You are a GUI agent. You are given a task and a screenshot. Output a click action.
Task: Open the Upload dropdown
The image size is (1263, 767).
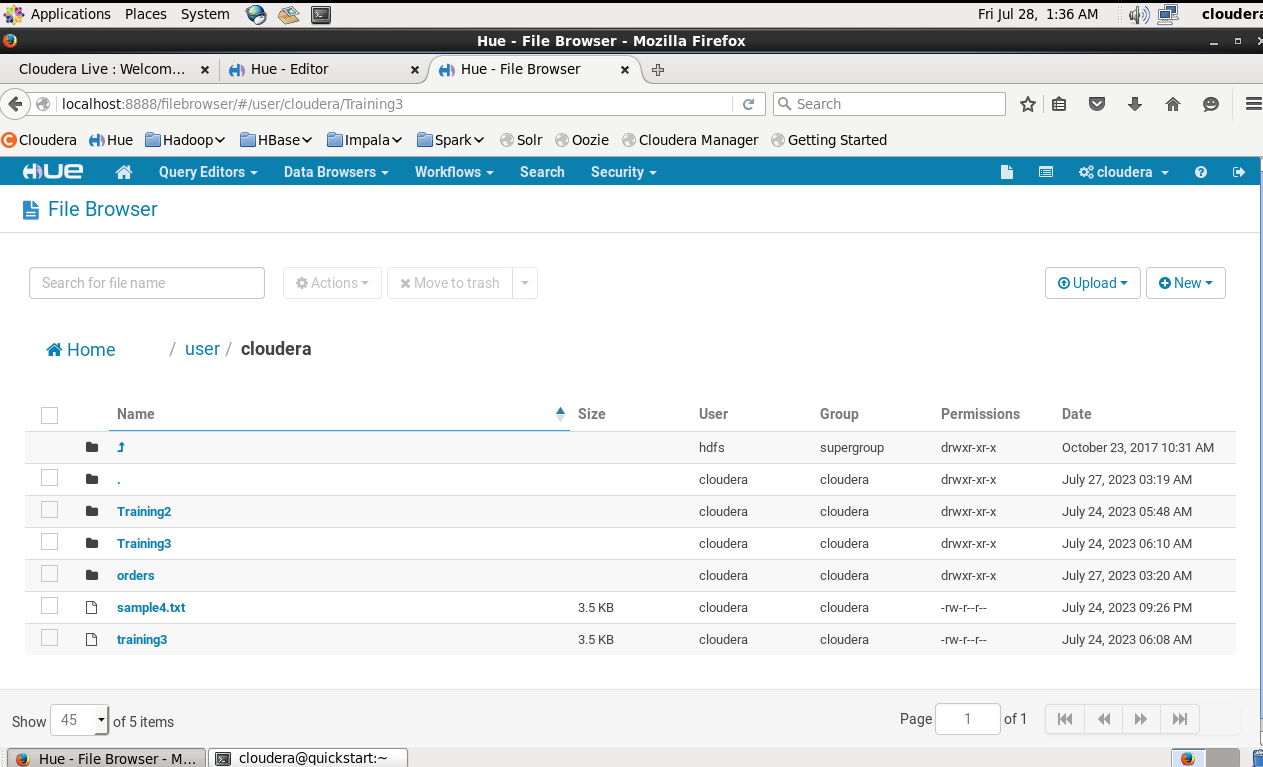click(x=1092, y=283)
